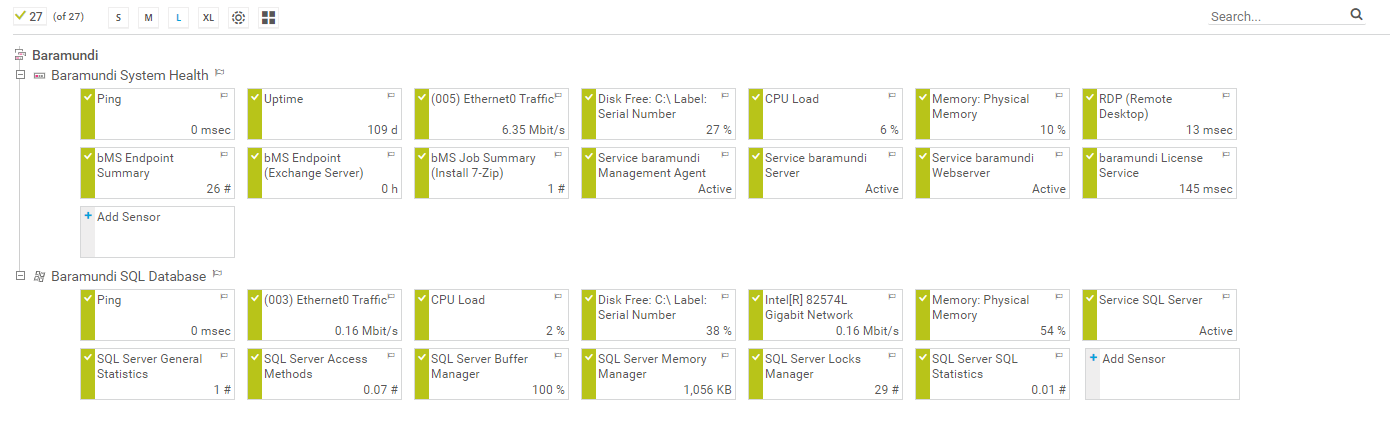Click the search magnifier icon
This screenshot has width=1391, height=434.
(1356, 15)
